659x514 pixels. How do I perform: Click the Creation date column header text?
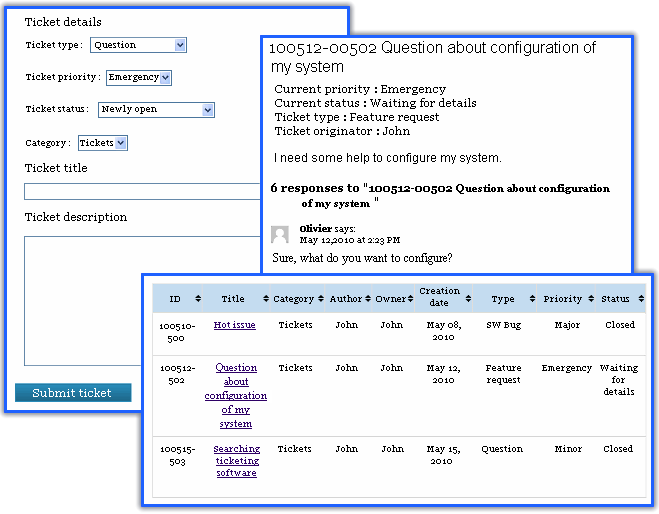[x=439, y=297]
